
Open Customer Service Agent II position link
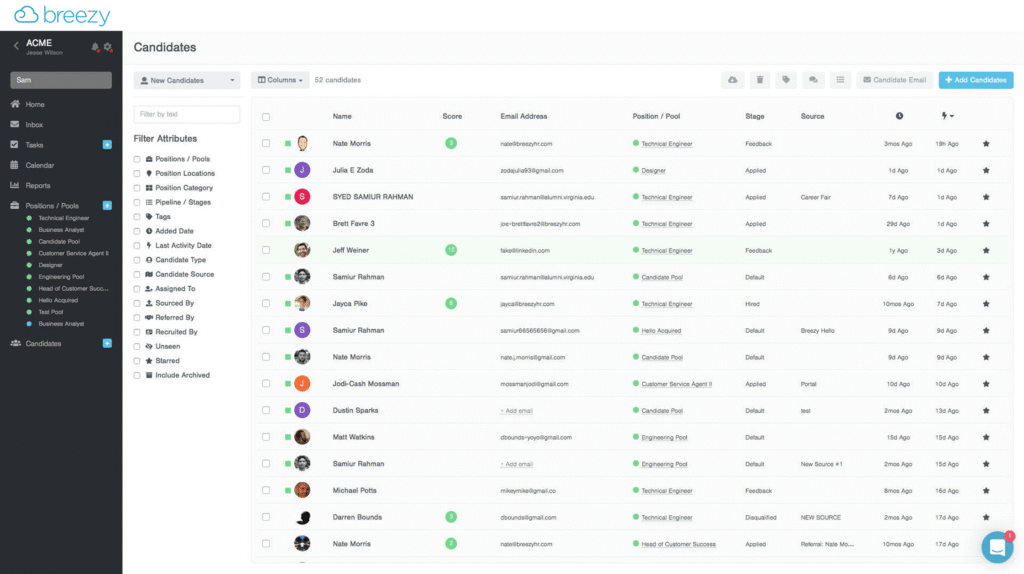(x=677, y=384)
